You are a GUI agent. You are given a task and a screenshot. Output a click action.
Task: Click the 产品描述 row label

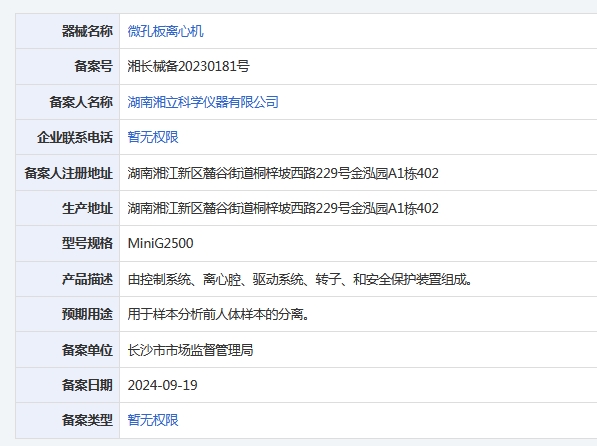[x=87, y=279]
